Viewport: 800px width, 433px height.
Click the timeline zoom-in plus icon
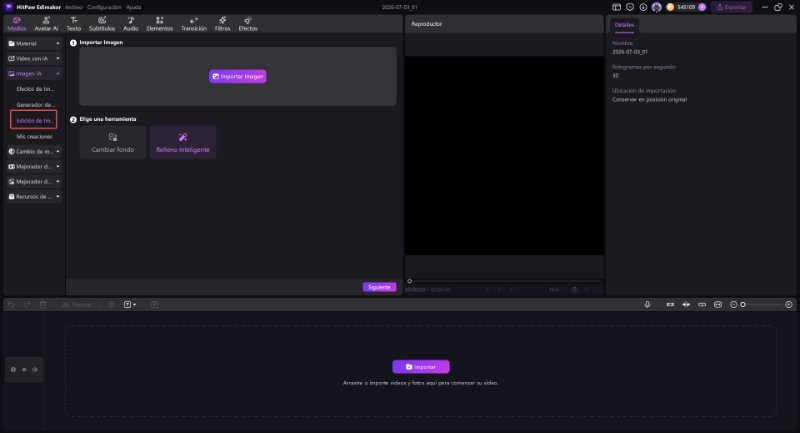789,304
